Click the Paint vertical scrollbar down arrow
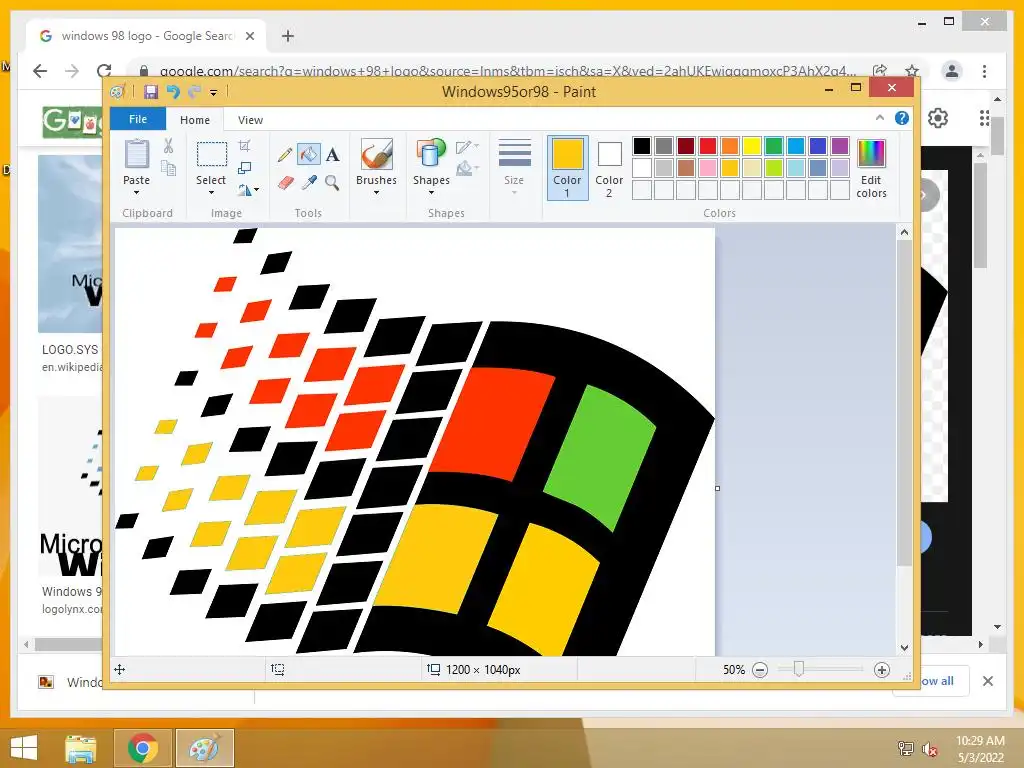This screenshot has width=1024, height=768. (x=904, y=648)
